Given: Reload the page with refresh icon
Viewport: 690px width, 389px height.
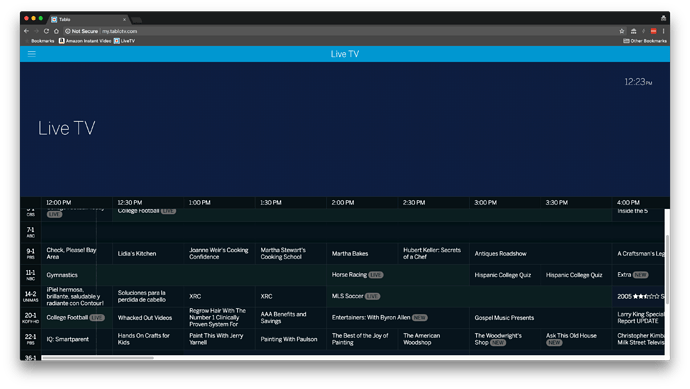Looking at the screenshot, I should 46,31.
